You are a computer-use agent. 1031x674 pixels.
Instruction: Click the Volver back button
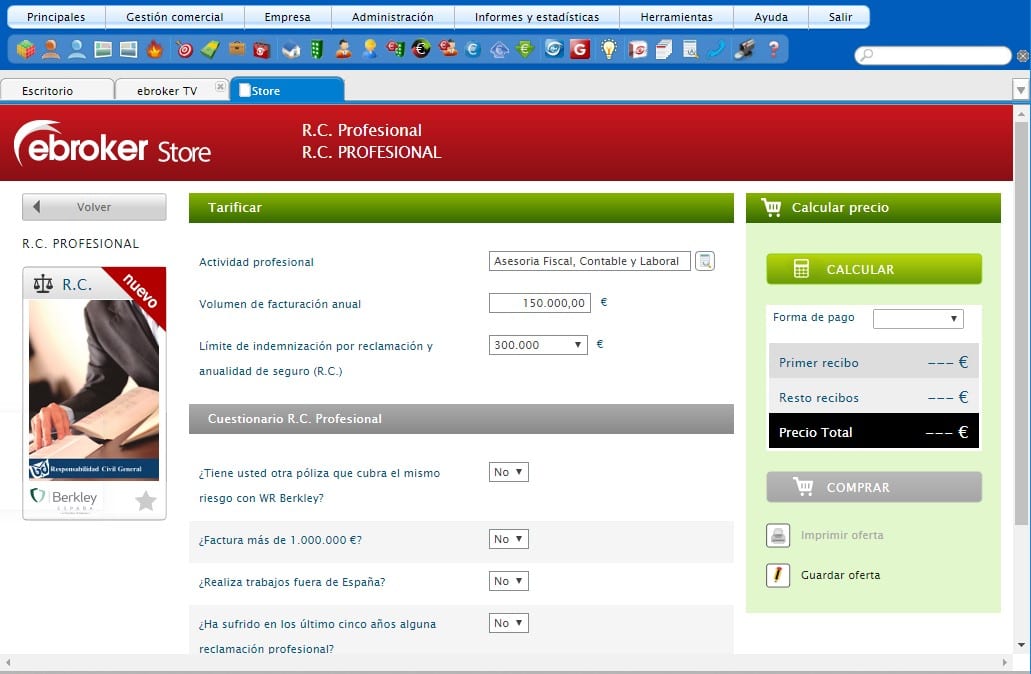click(94, 207)
